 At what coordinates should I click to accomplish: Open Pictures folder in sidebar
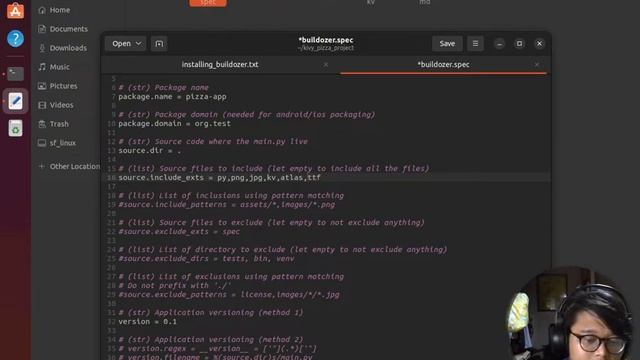(x=63, y=86)
